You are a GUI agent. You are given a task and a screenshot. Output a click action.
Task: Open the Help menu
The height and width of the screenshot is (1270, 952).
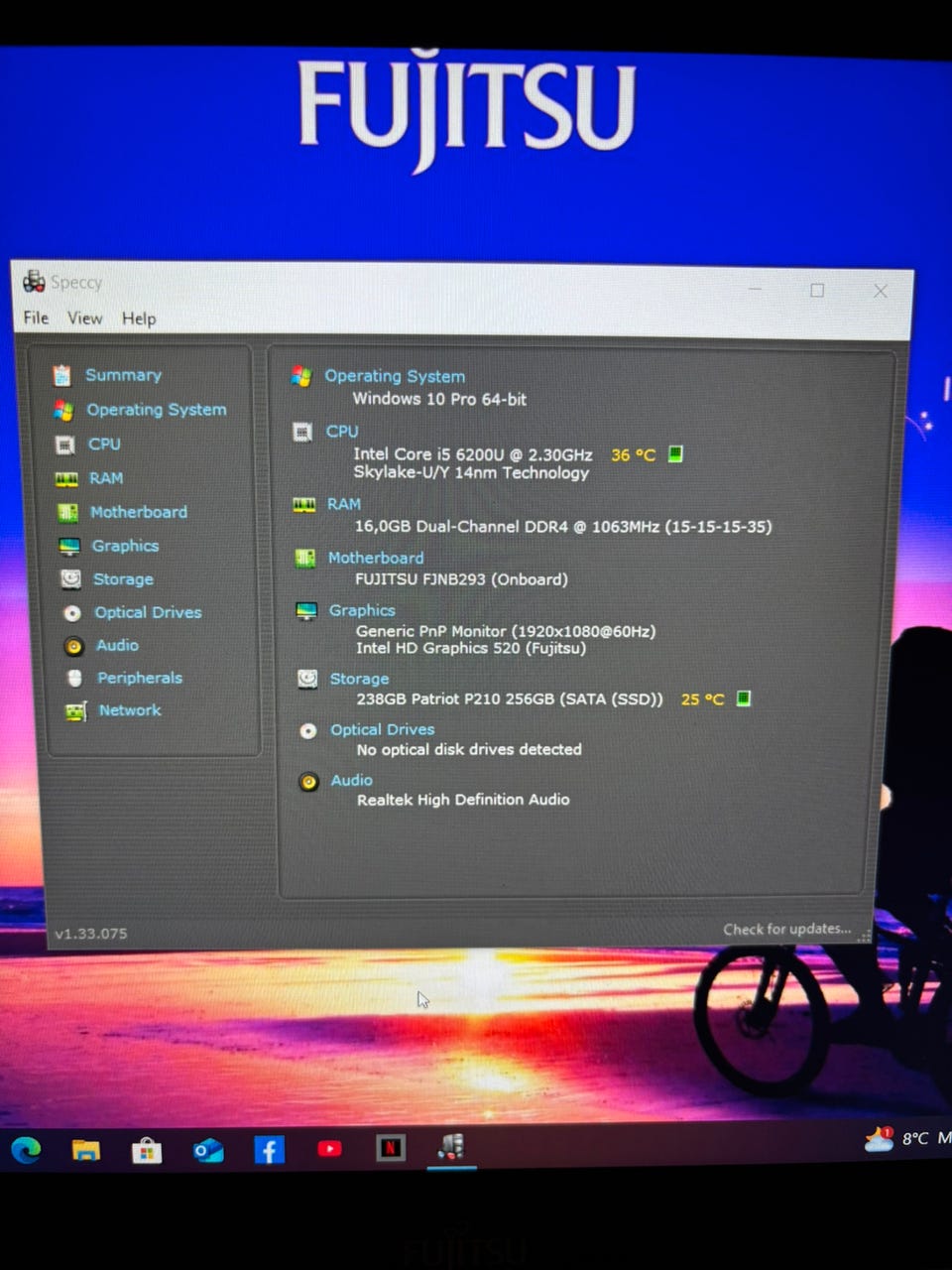(139, 318)
